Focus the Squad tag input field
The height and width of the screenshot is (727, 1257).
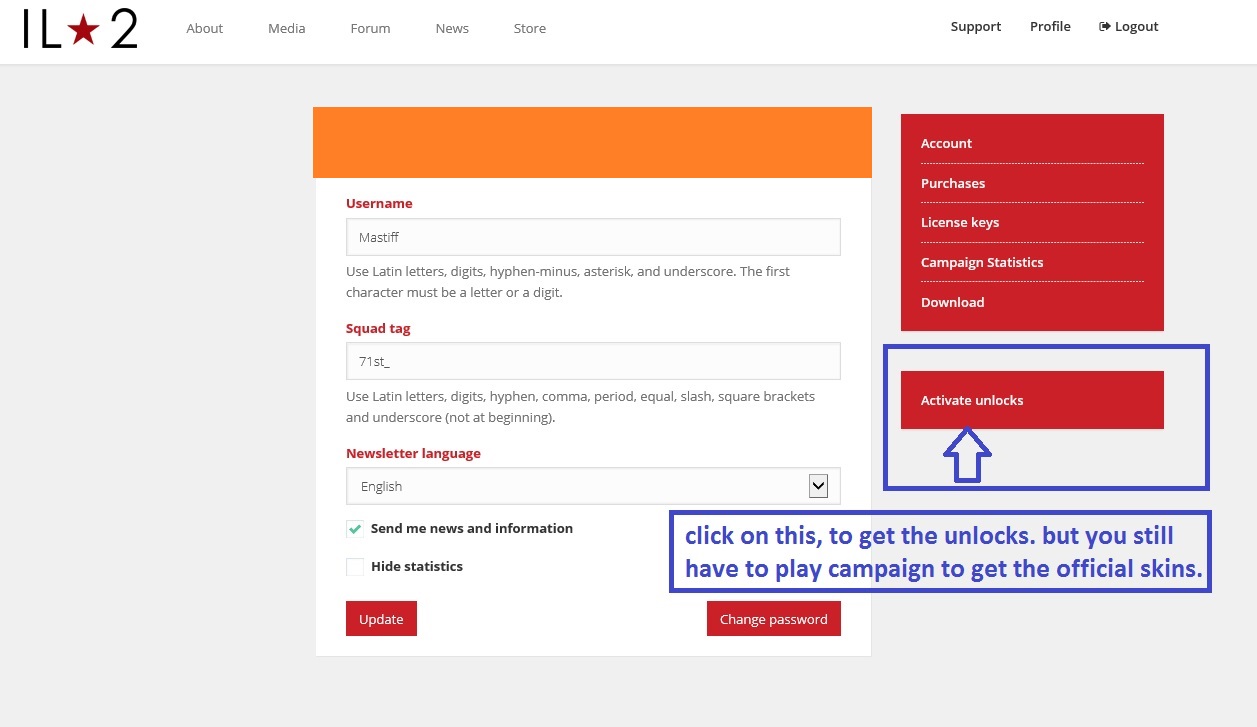coord(593,361)
